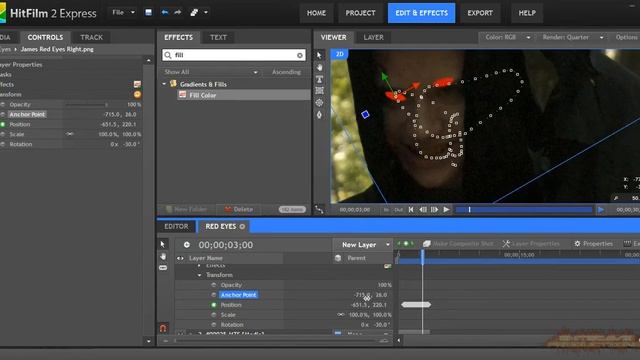Select the viewer Hand pan tool
Image resolution: width=640 pixels, height=360 pixels.
click(x=320, y=67)
